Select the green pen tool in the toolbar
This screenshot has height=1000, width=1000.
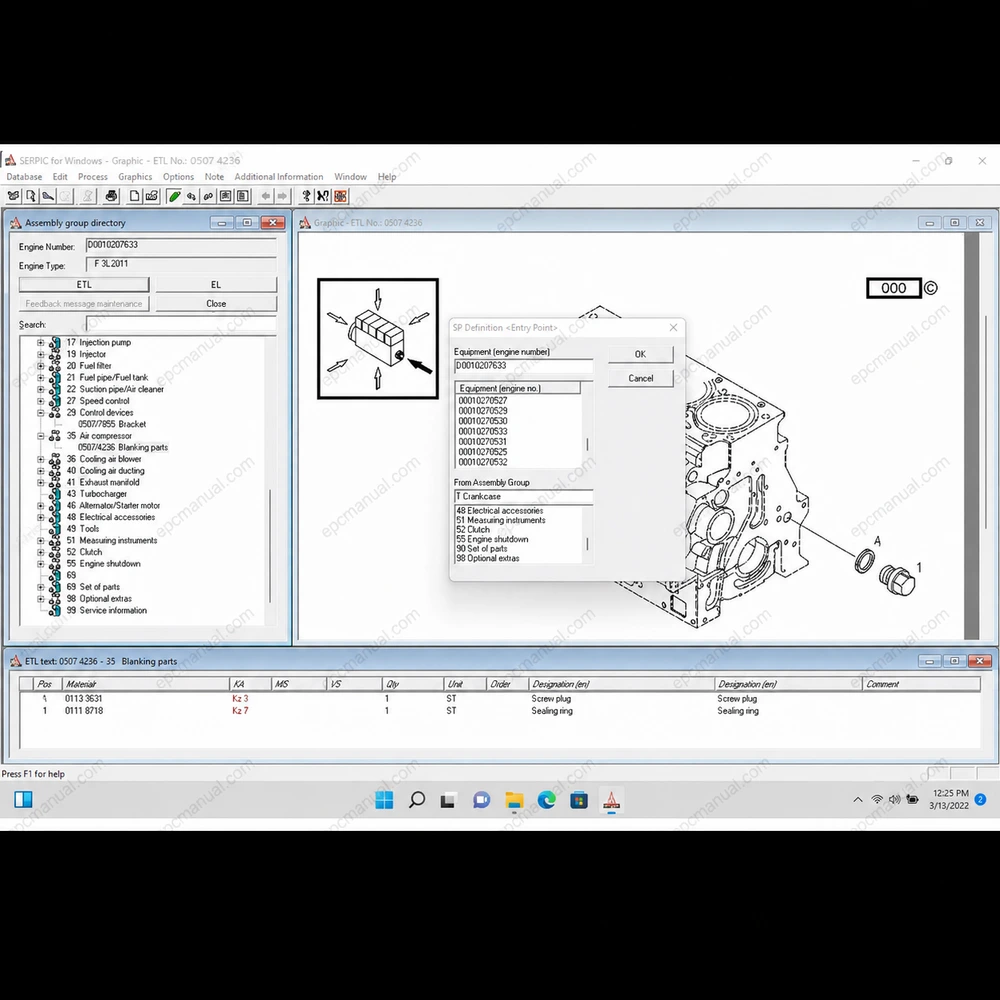pos(173,196)
